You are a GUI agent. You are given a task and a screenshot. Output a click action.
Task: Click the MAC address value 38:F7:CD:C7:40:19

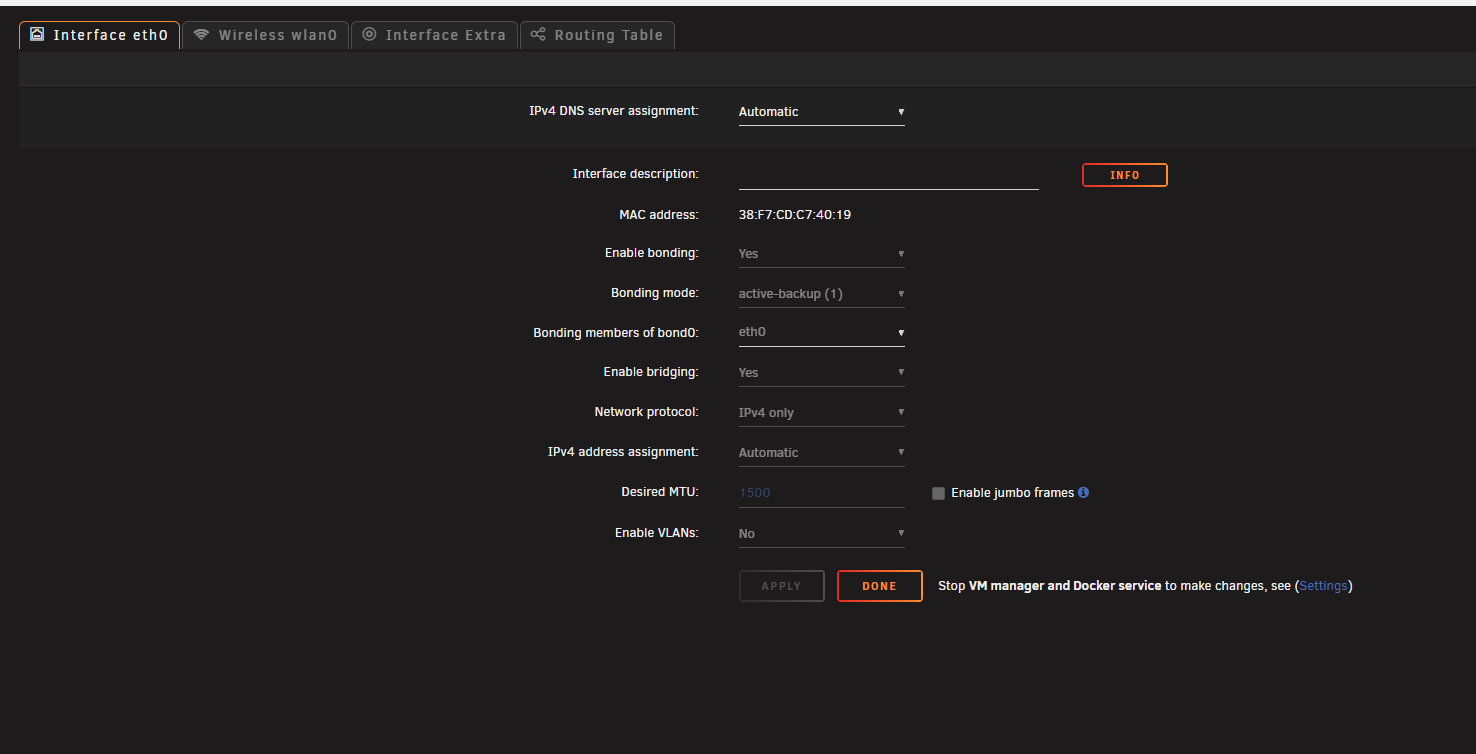click(795, 215)
